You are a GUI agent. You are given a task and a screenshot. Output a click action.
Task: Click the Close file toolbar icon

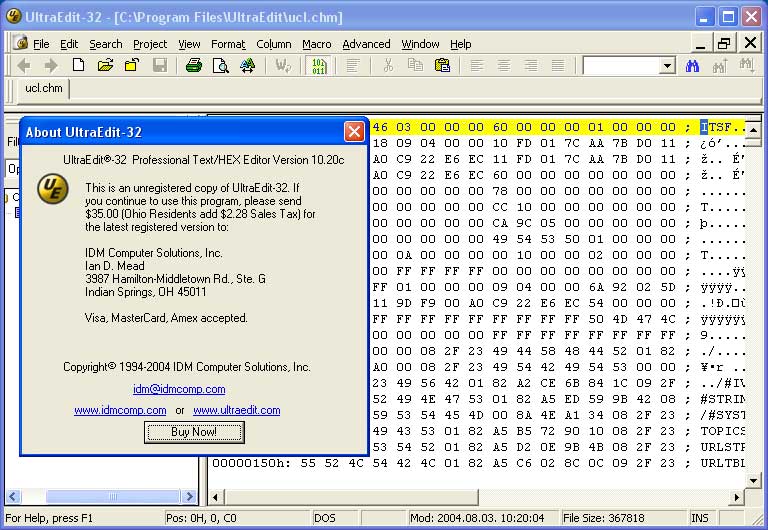[132, 65]
